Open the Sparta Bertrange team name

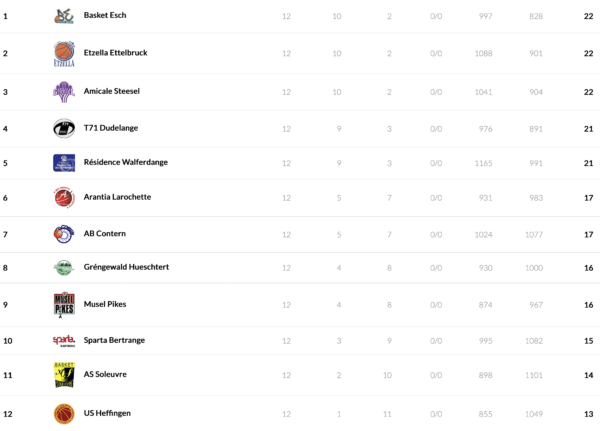114,340
